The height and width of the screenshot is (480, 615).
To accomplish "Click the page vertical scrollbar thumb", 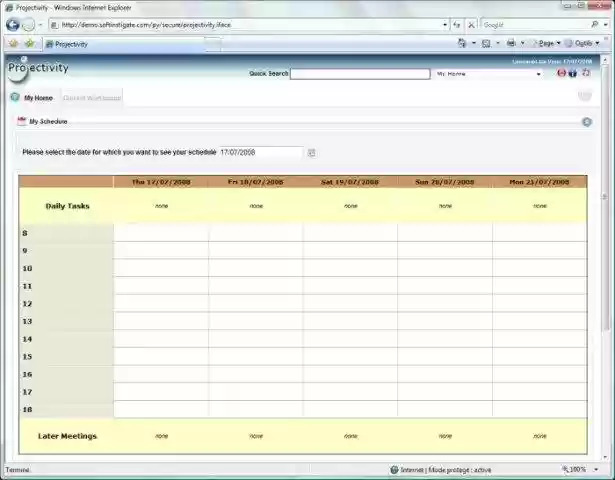I will 604,196.
